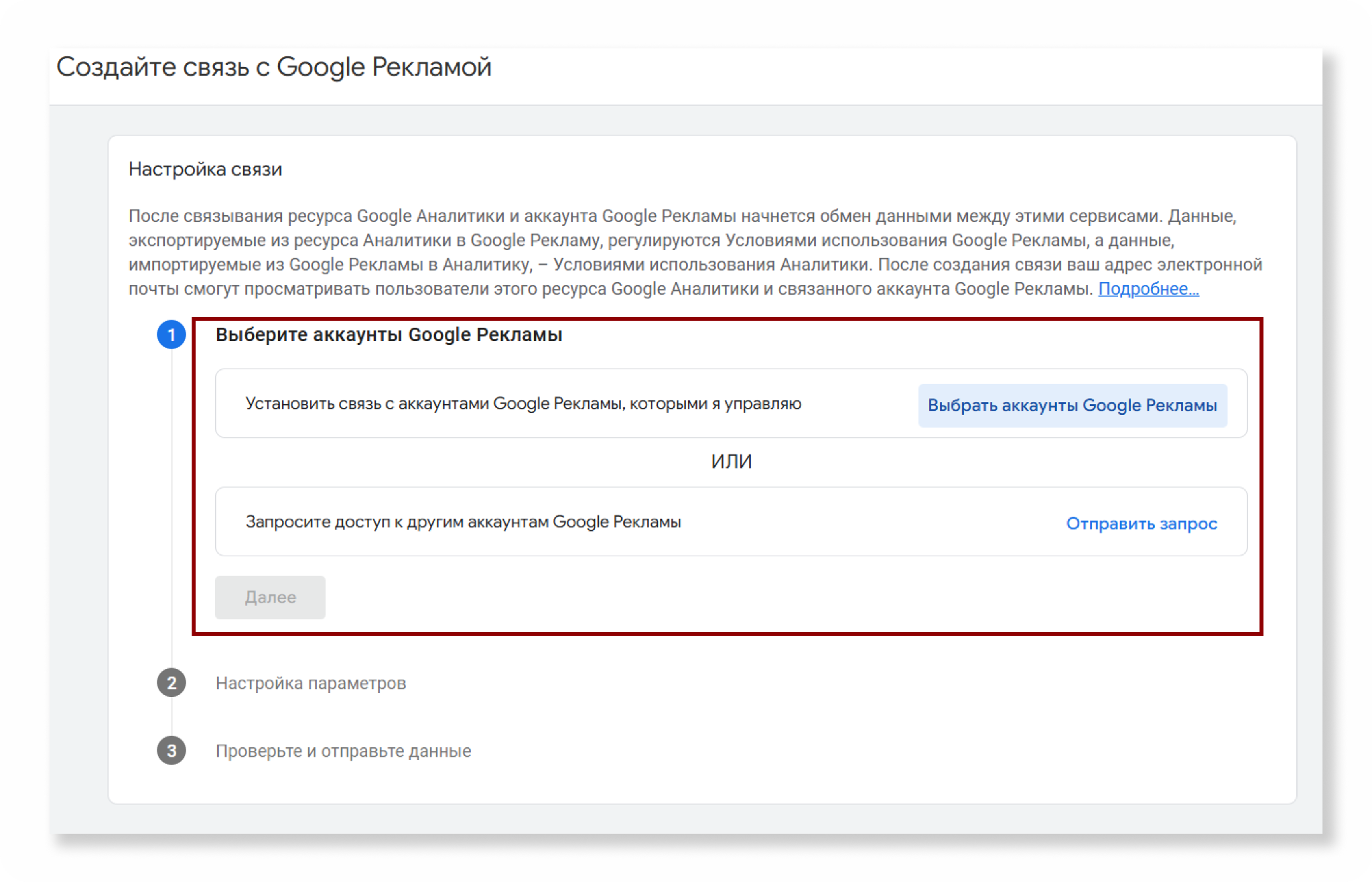Click the text 'Запросите доступ к другим аккаунтам Google Рекламы'

[x=463, y=522]
